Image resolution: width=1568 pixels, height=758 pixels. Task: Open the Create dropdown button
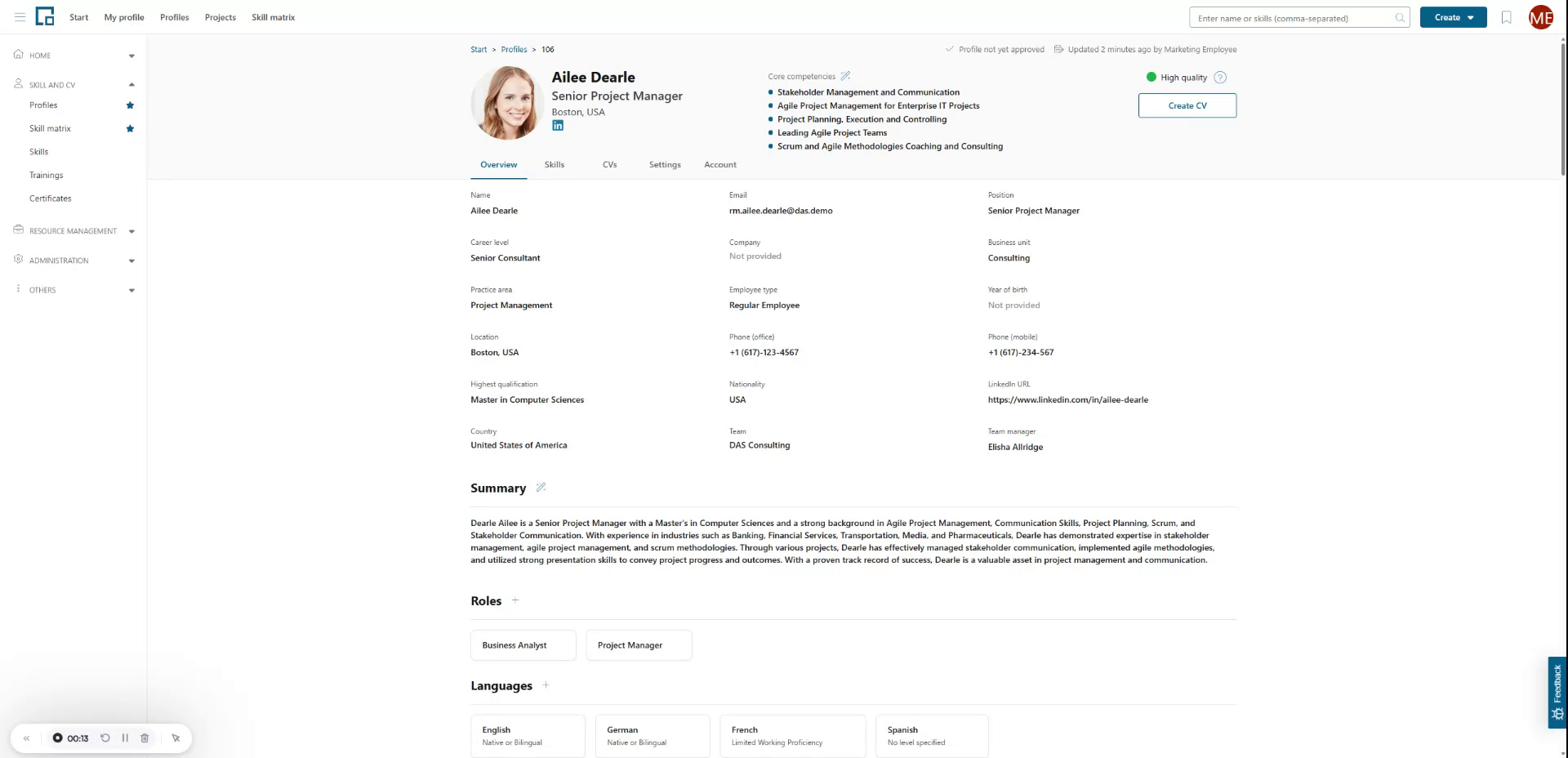(1453, 17)
